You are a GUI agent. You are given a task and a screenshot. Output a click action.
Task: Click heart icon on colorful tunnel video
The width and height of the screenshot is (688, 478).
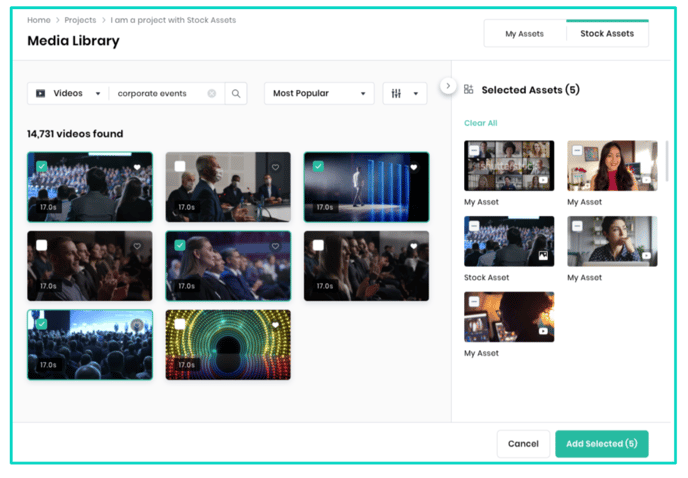tap(275, 325)
